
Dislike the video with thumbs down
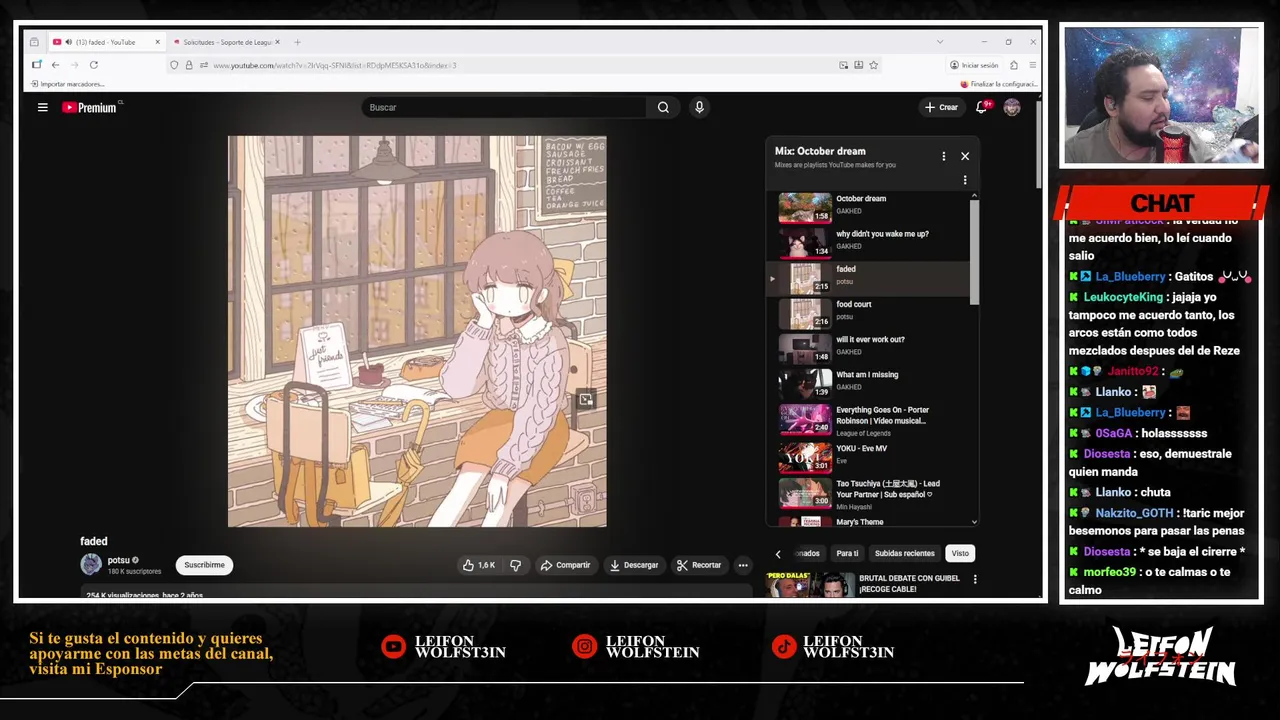tap(515, 565)
